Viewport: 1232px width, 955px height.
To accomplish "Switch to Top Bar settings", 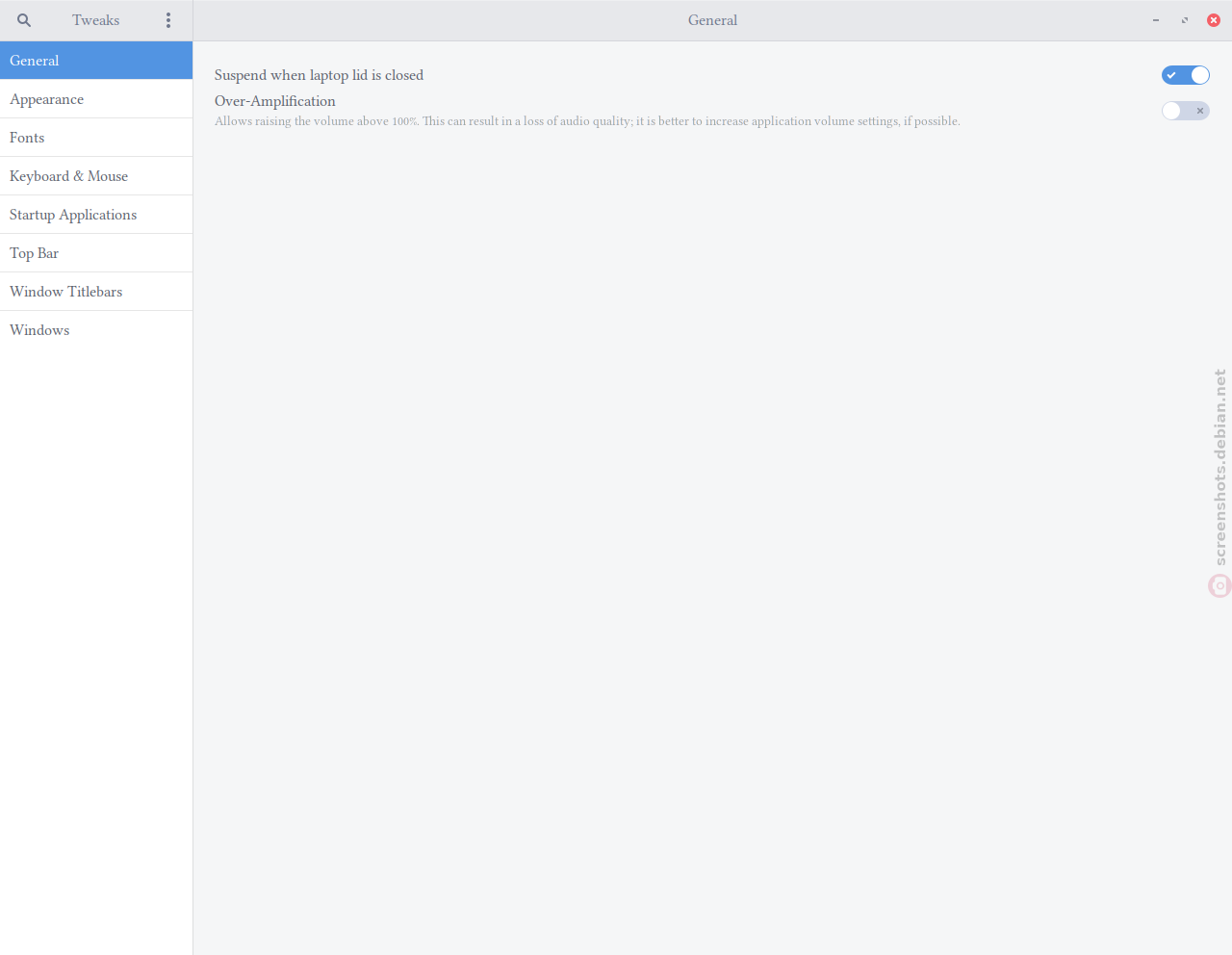I will 96,253.
